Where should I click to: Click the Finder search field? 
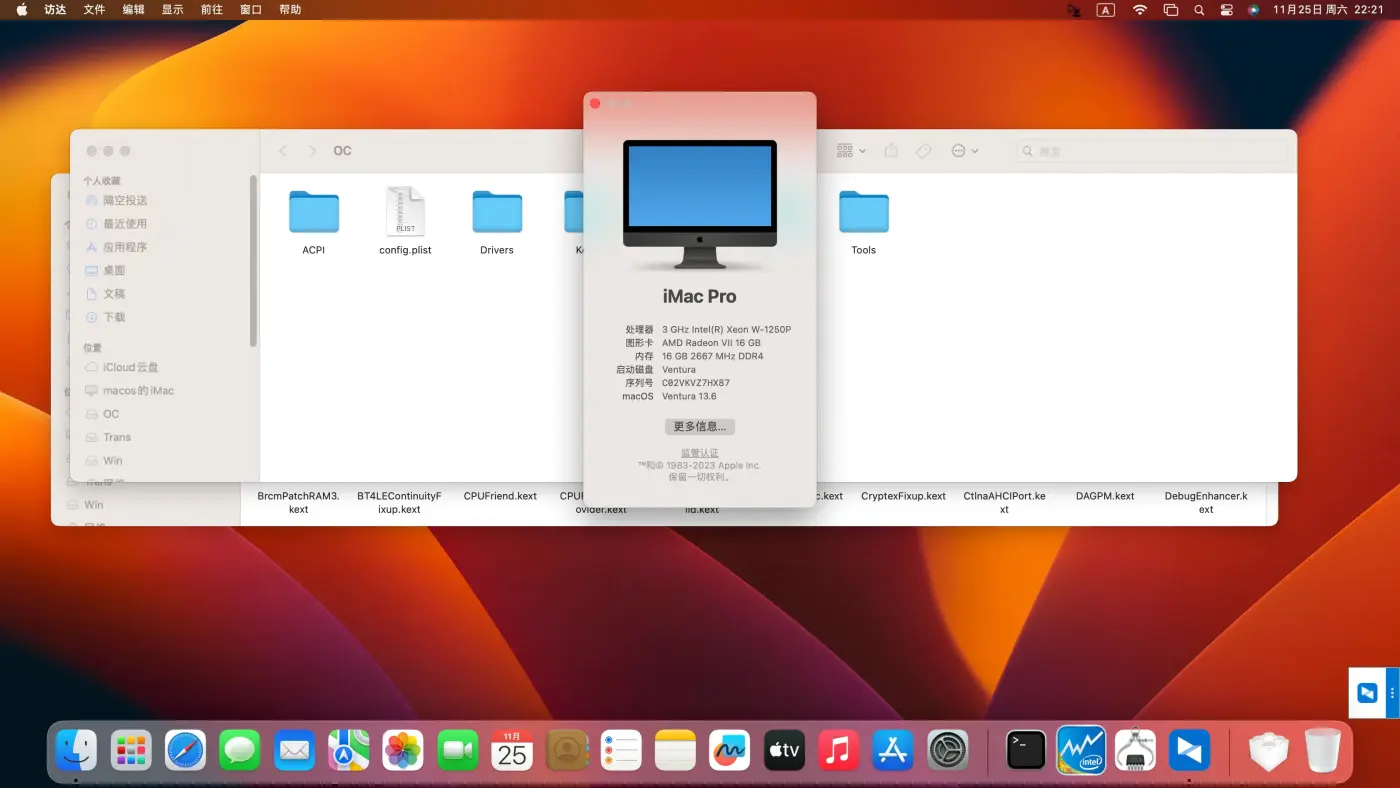click(1150, 151)
